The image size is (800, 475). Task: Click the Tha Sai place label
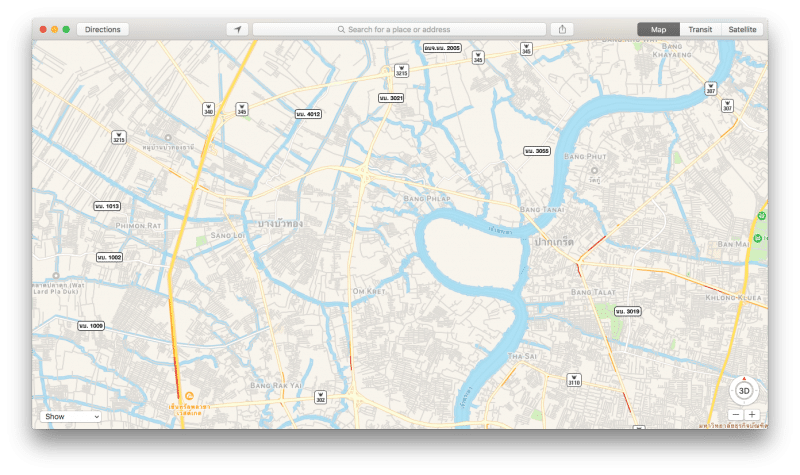pyautogui.click(x=522, y=356)
